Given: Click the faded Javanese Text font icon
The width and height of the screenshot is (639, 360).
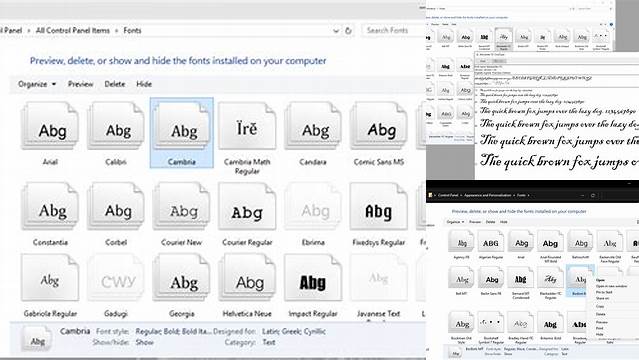Looking at the screenshot, I should (x=379, y=278).
